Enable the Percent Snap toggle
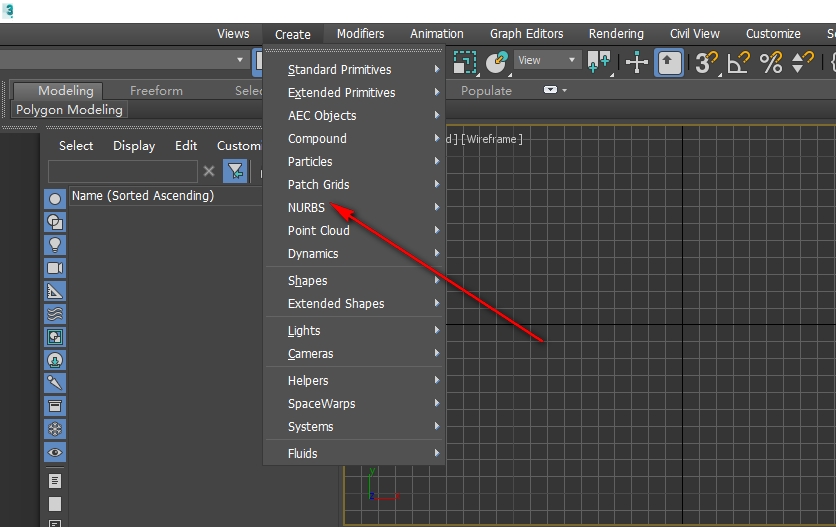The height and width of the screenshot is (527, 836). 771,62
